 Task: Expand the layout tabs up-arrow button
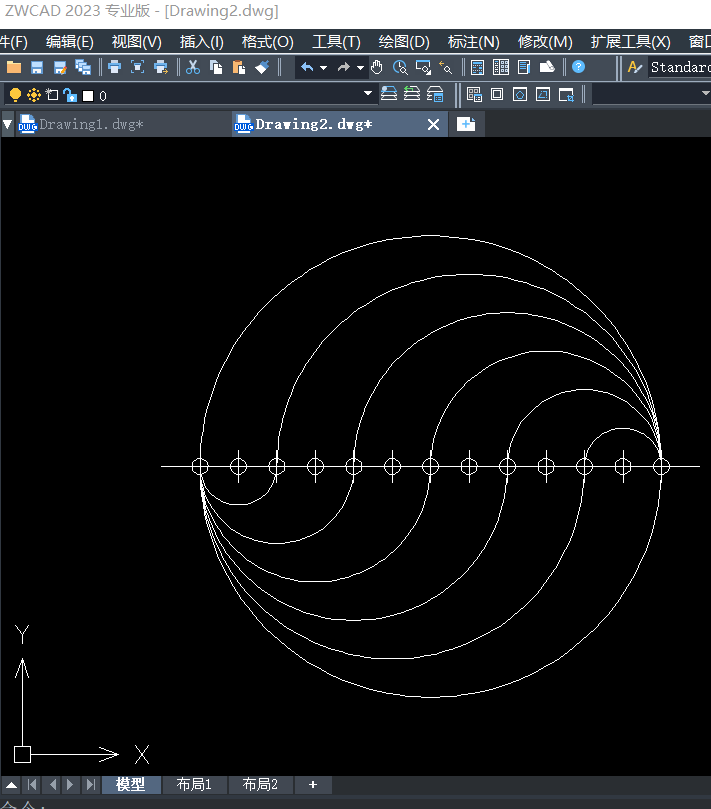[x=11, y=785]
